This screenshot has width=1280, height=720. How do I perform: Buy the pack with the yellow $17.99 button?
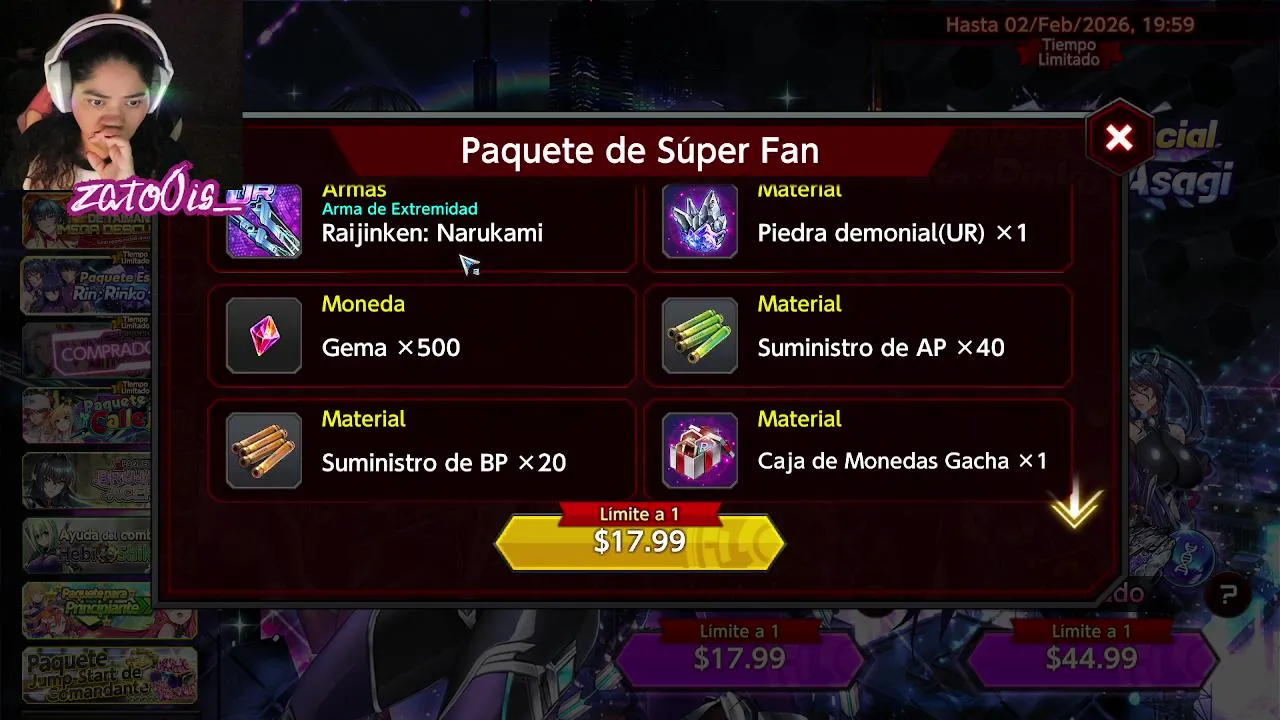pyautogui.click(x=640, y=541)
